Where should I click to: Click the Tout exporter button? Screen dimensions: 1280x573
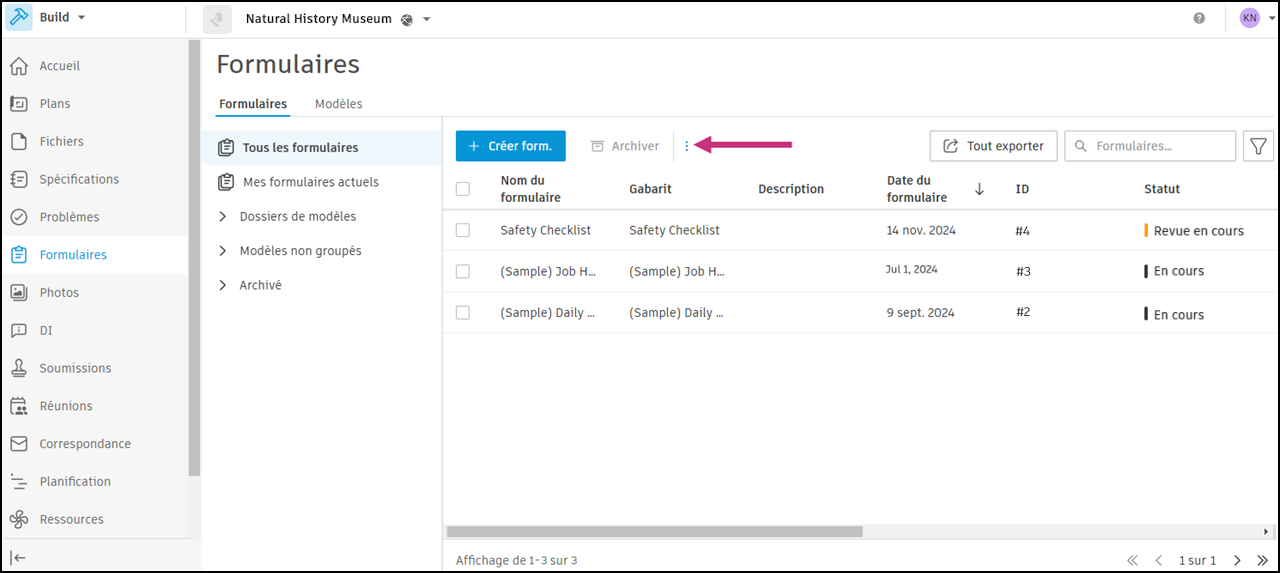(x=993, y=146)
